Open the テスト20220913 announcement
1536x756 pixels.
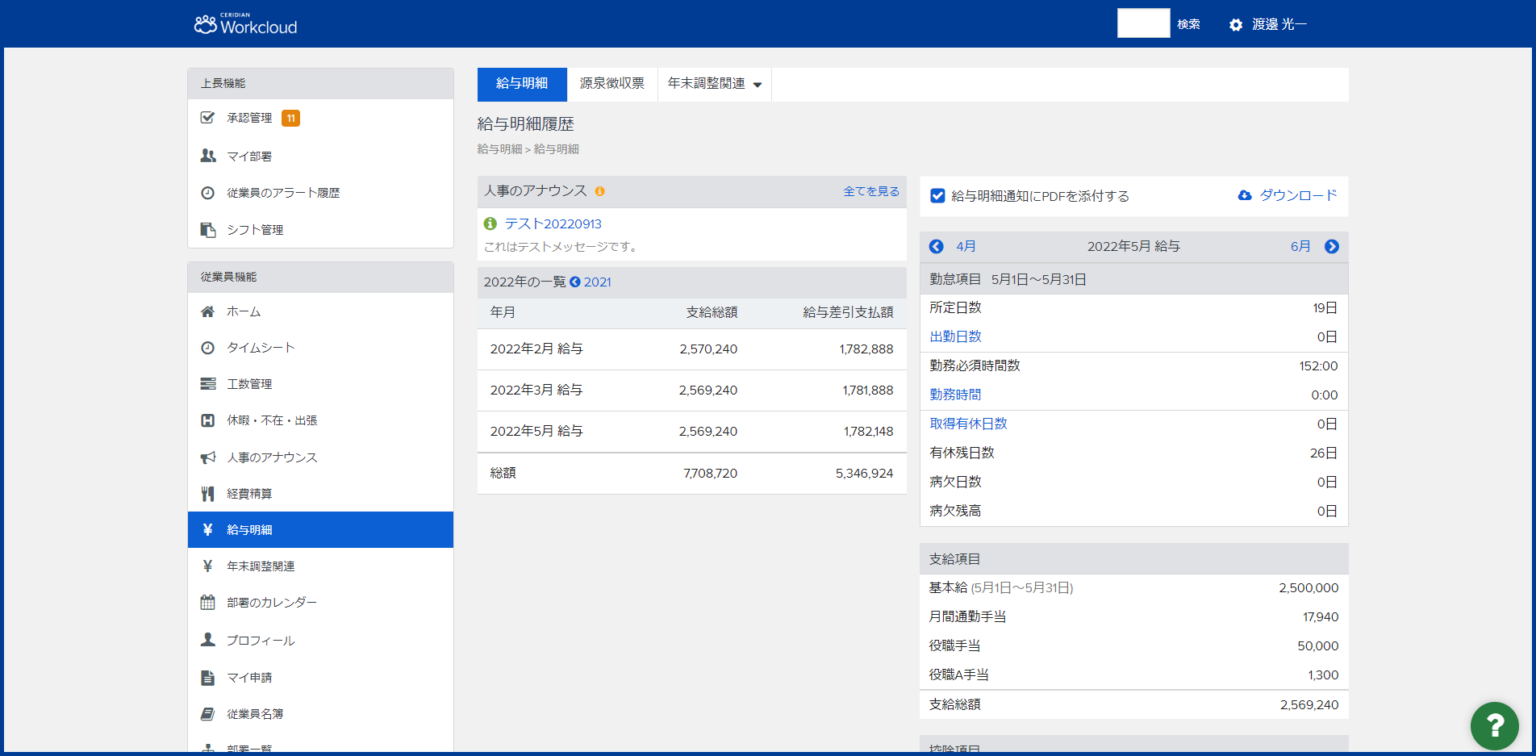[554, 224]
